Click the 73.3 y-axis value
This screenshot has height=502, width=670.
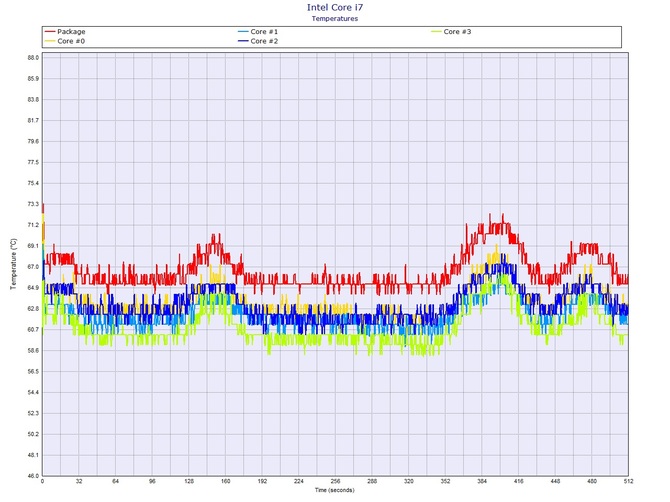pos(33,204)
